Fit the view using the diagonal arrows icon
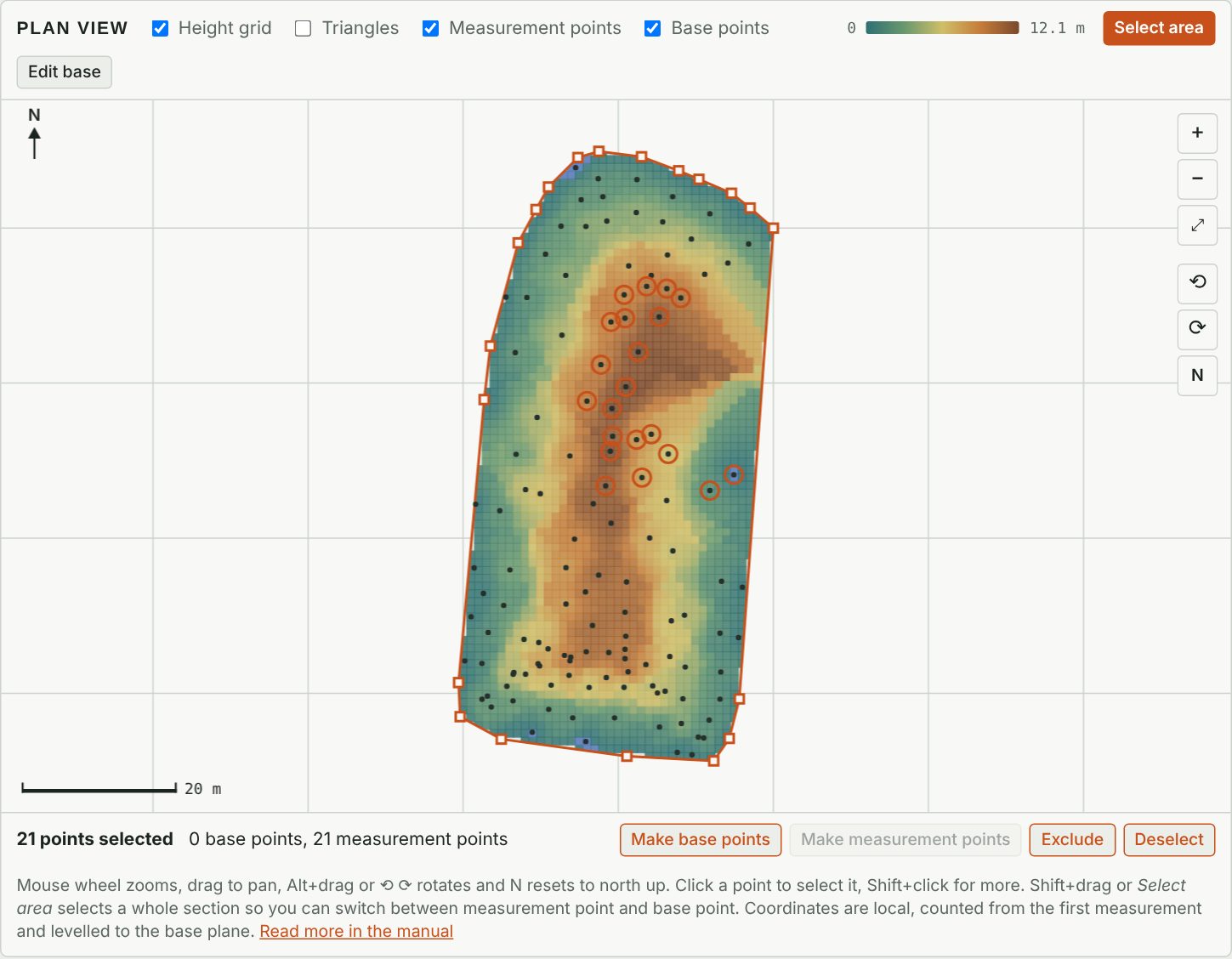 [1197, 225]
